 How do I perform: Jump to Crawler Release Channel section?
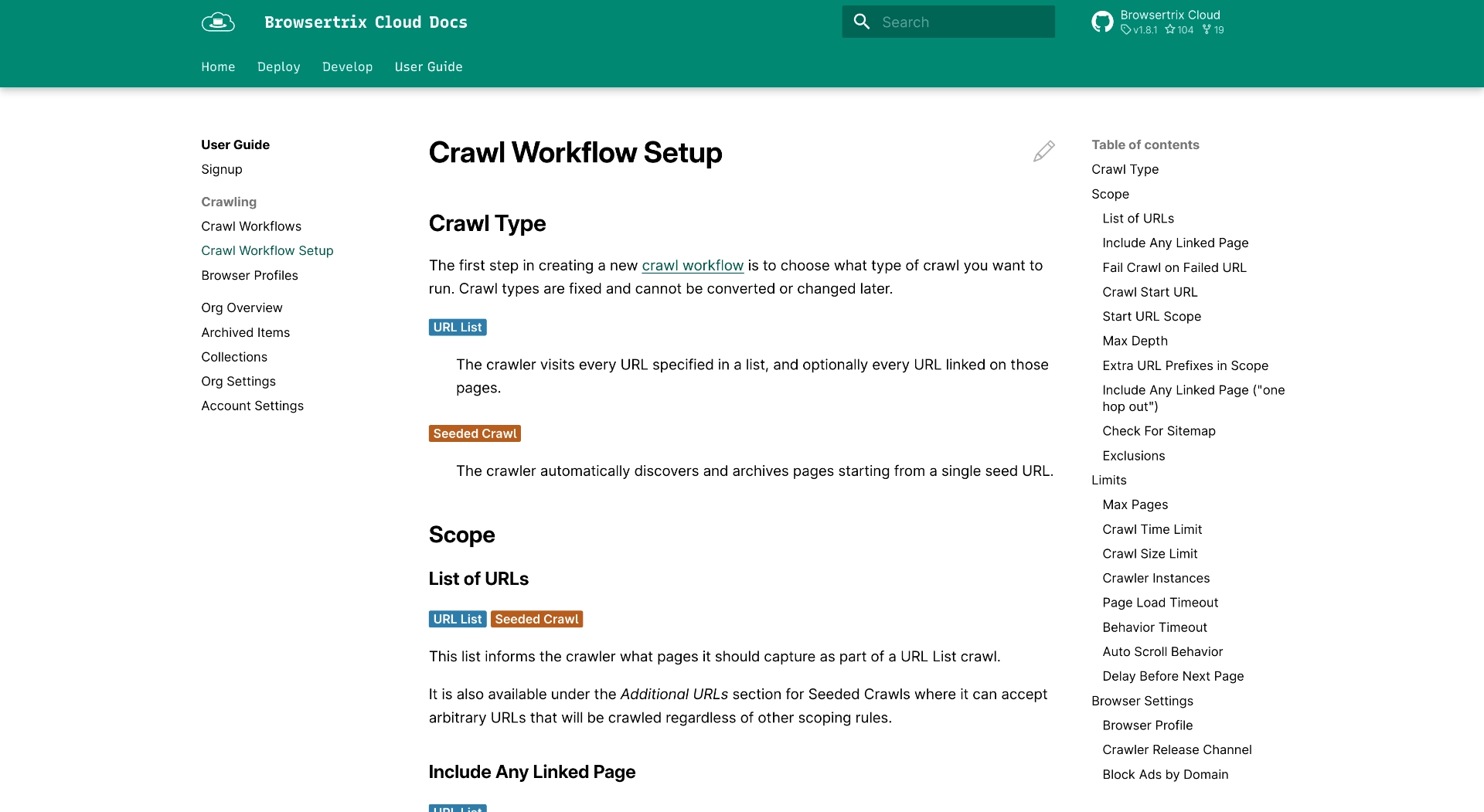(1176, 749)
